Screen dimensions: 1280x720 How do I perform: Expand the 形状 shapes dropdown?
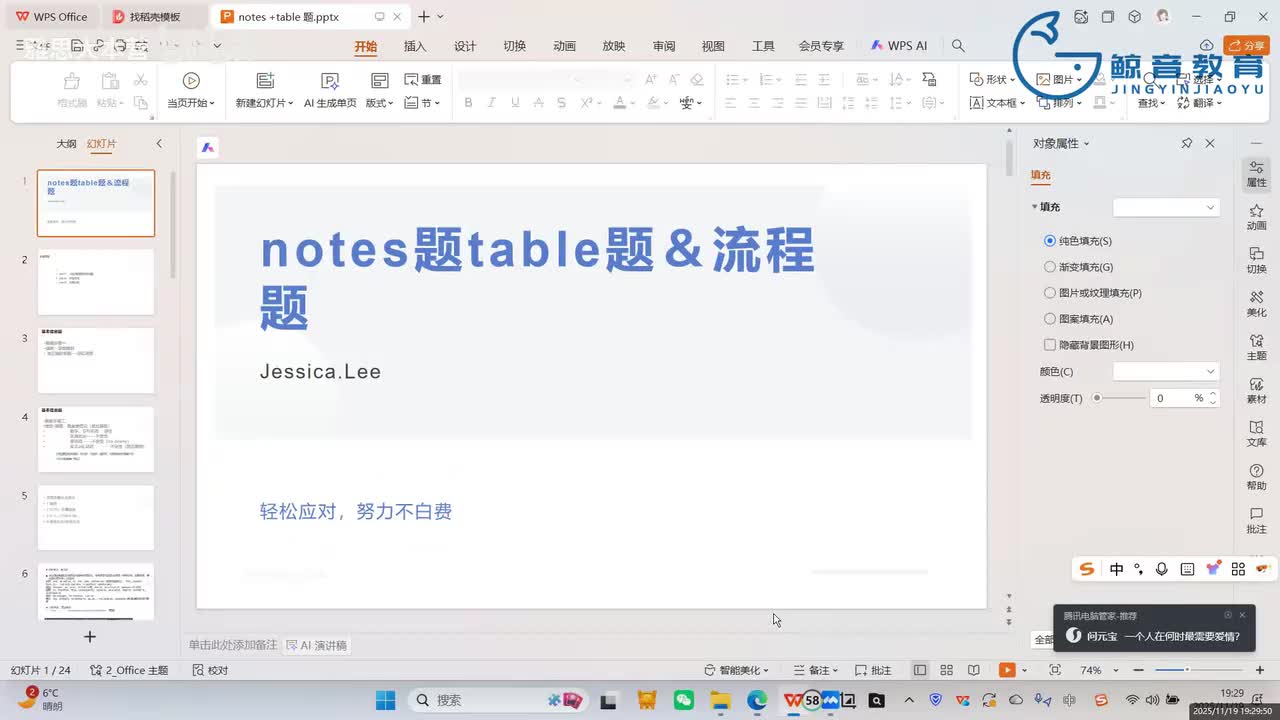click(x=1012, y=80)
